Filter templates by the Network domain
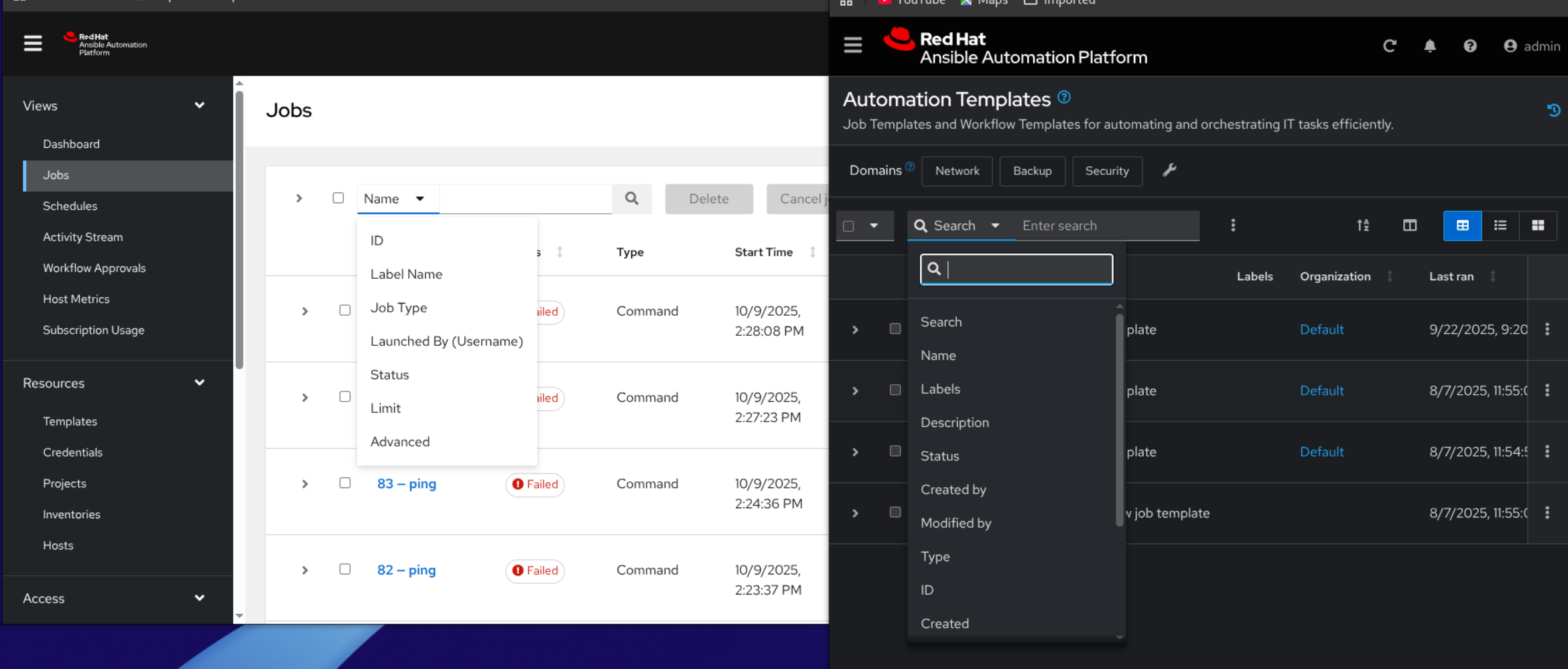Viewport: 1568px width, 669px height. tap(957, 171)
